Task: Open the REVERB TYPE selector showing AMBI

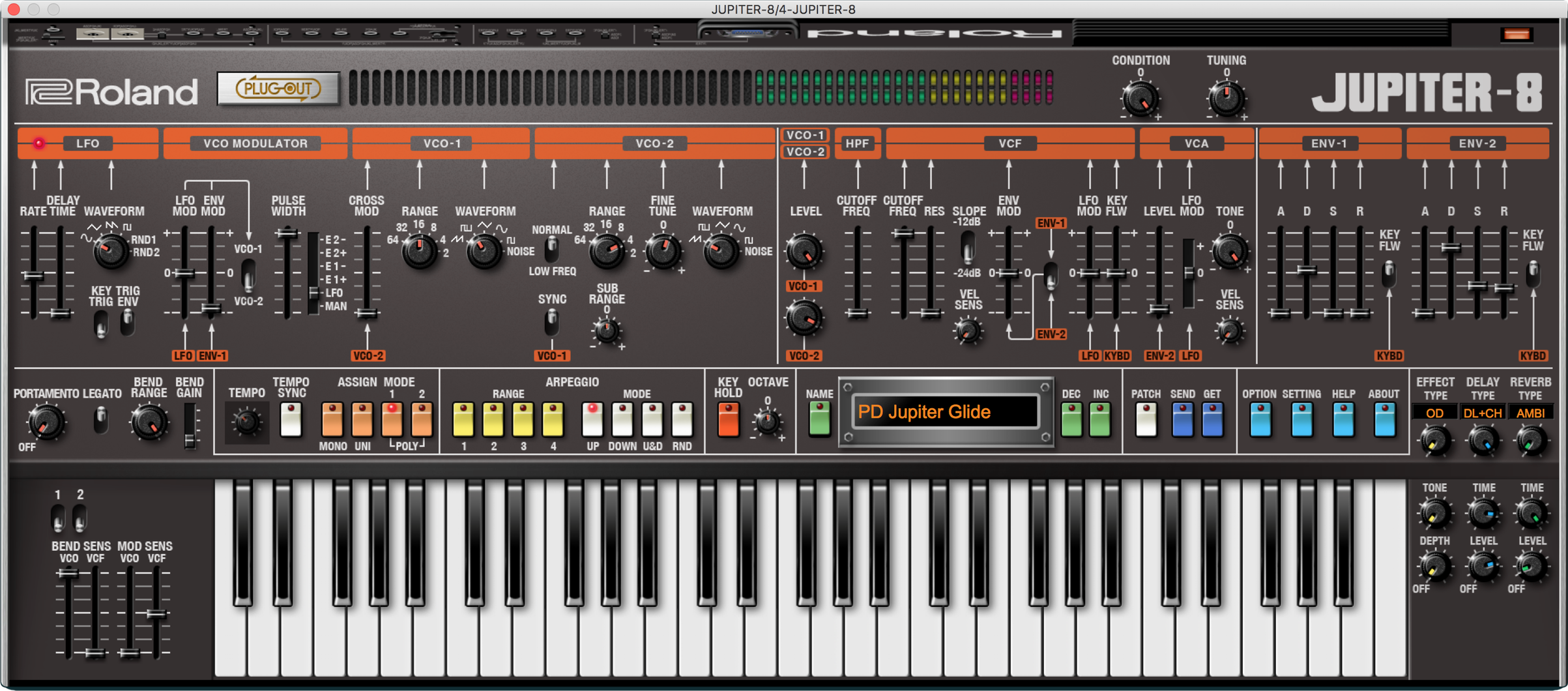Action: click(1530, 413)
